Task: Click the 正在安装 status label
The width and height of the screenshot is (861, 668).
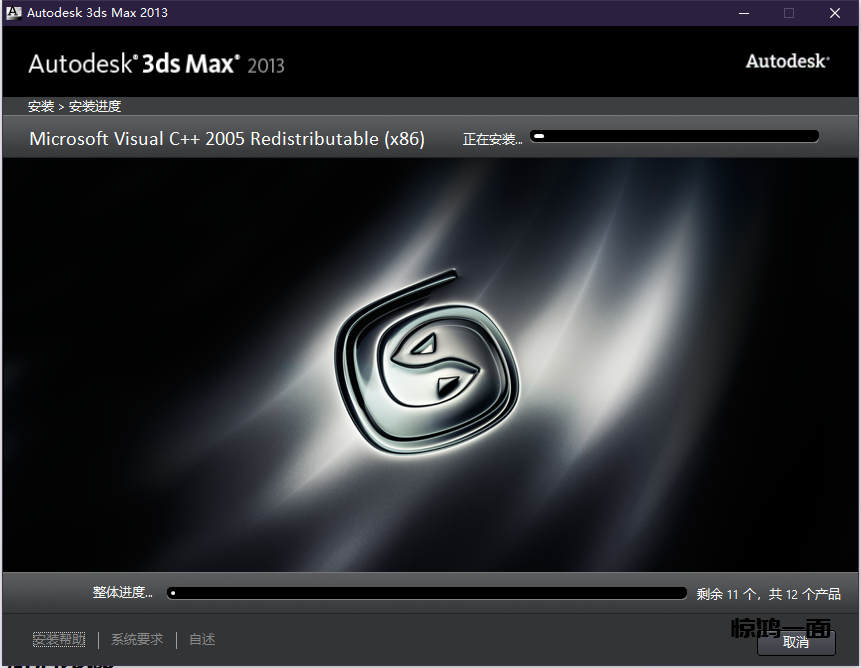Action: click(492, 140)
